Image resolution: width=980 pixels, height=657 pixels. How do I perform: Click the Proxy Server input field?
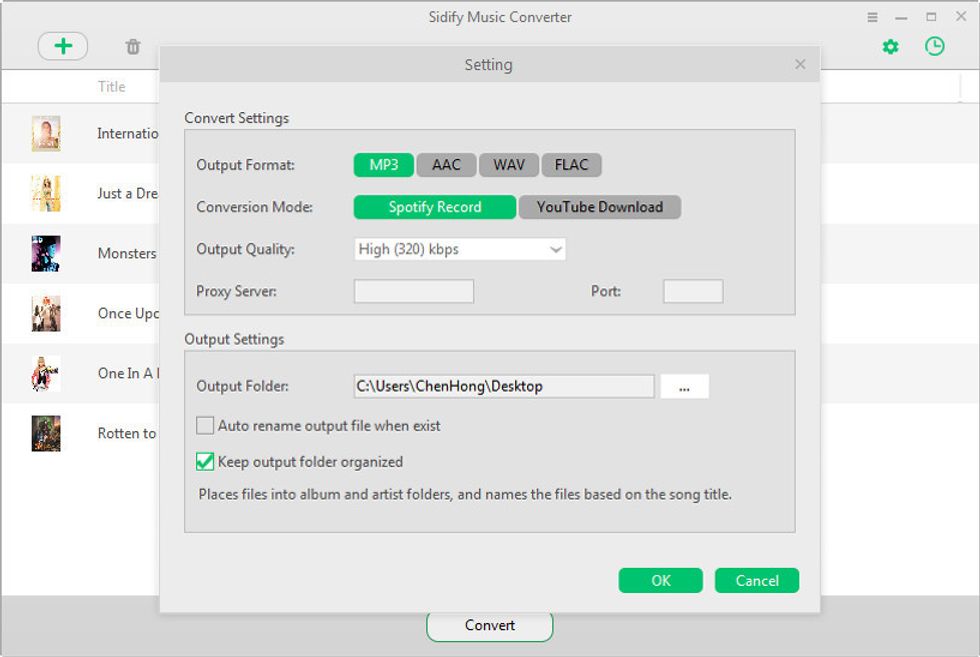(x=414, y=291)
